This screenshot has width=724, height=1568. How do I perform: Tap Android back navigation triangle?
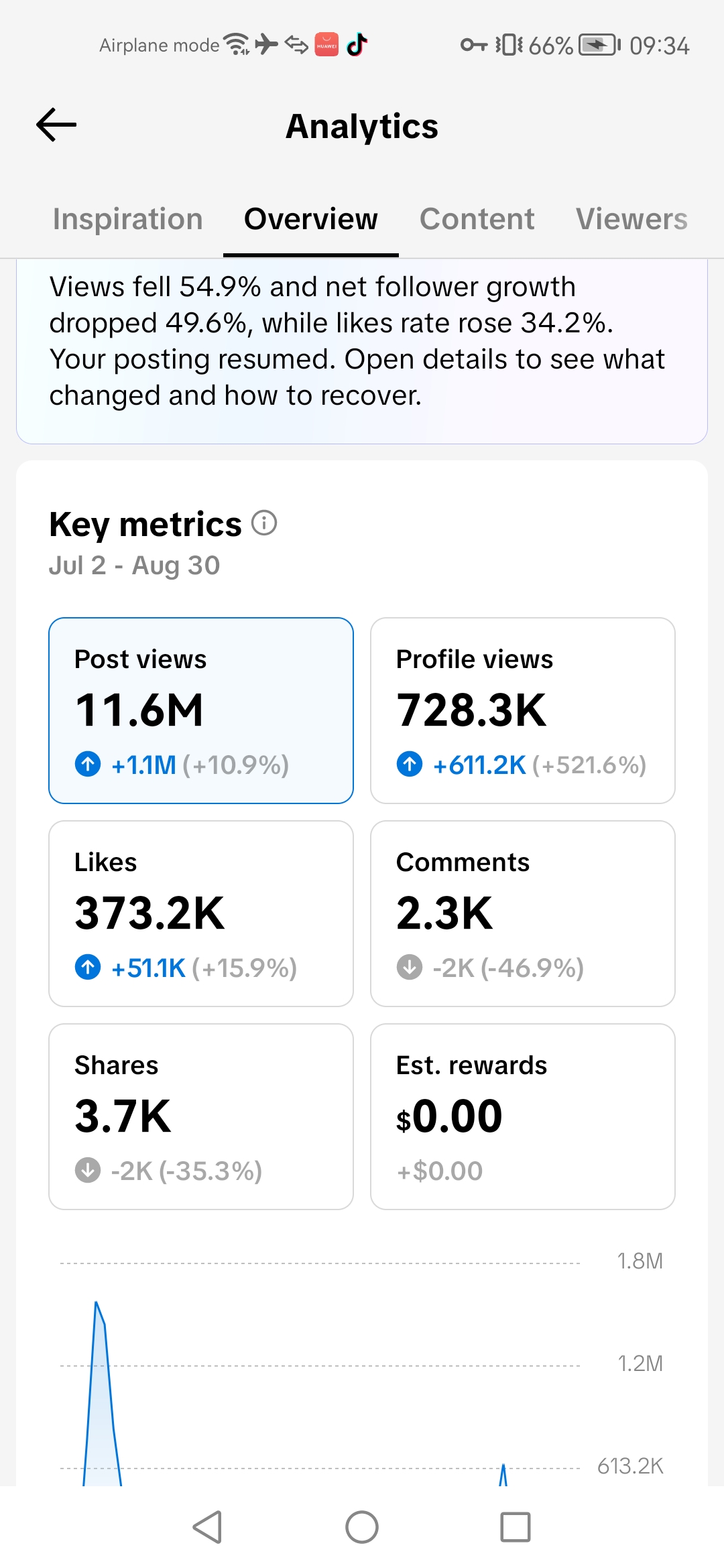pyautogui.click(x=207, y=1527)
